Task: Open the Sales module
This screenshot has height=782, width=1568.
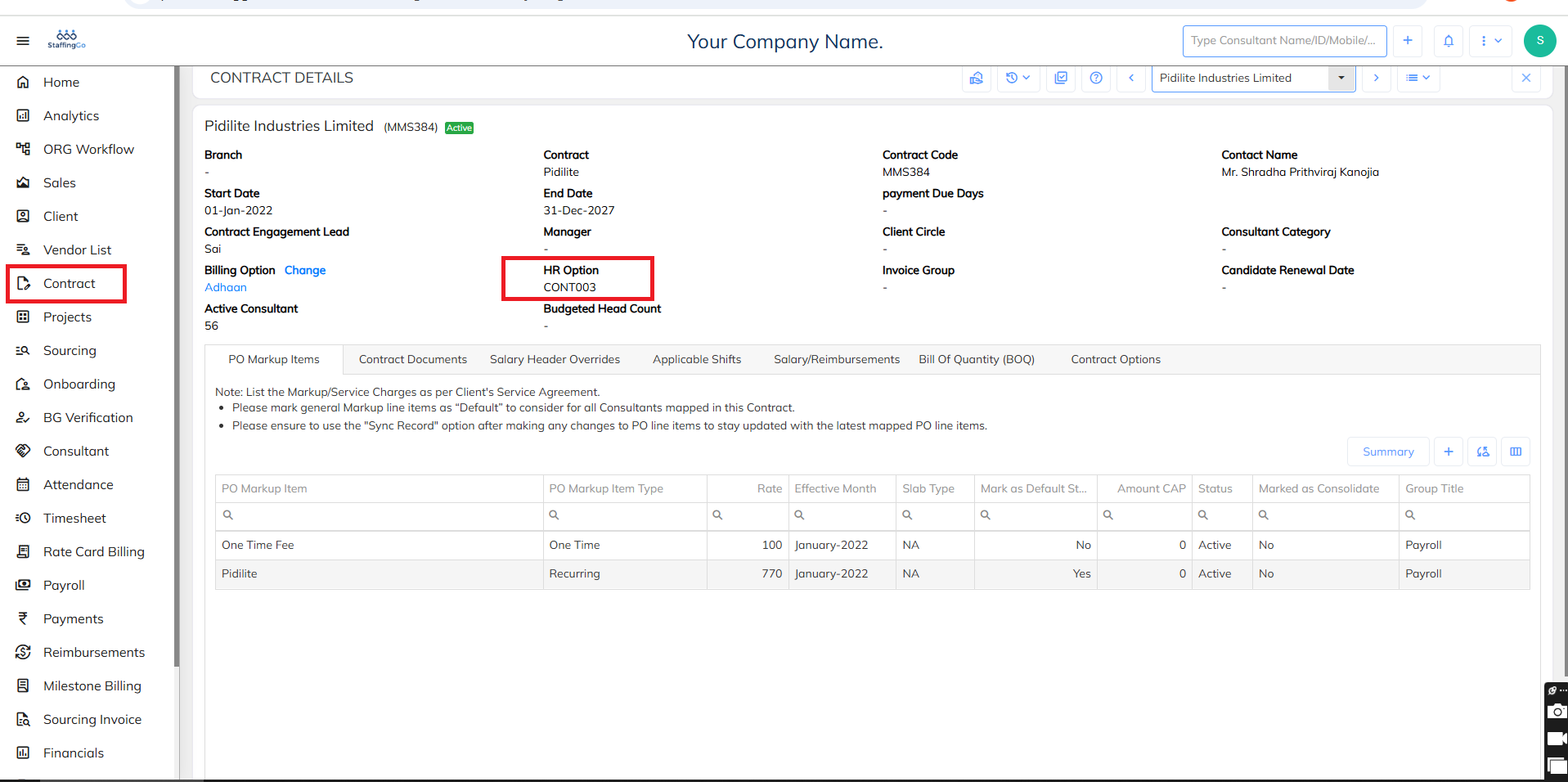Action: [60, 182]
